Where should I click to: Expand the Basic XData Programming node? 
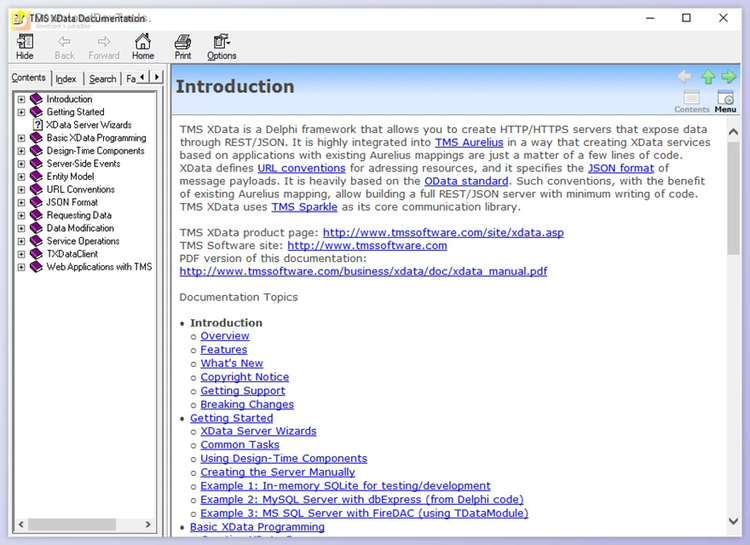[x=21, y=138]
